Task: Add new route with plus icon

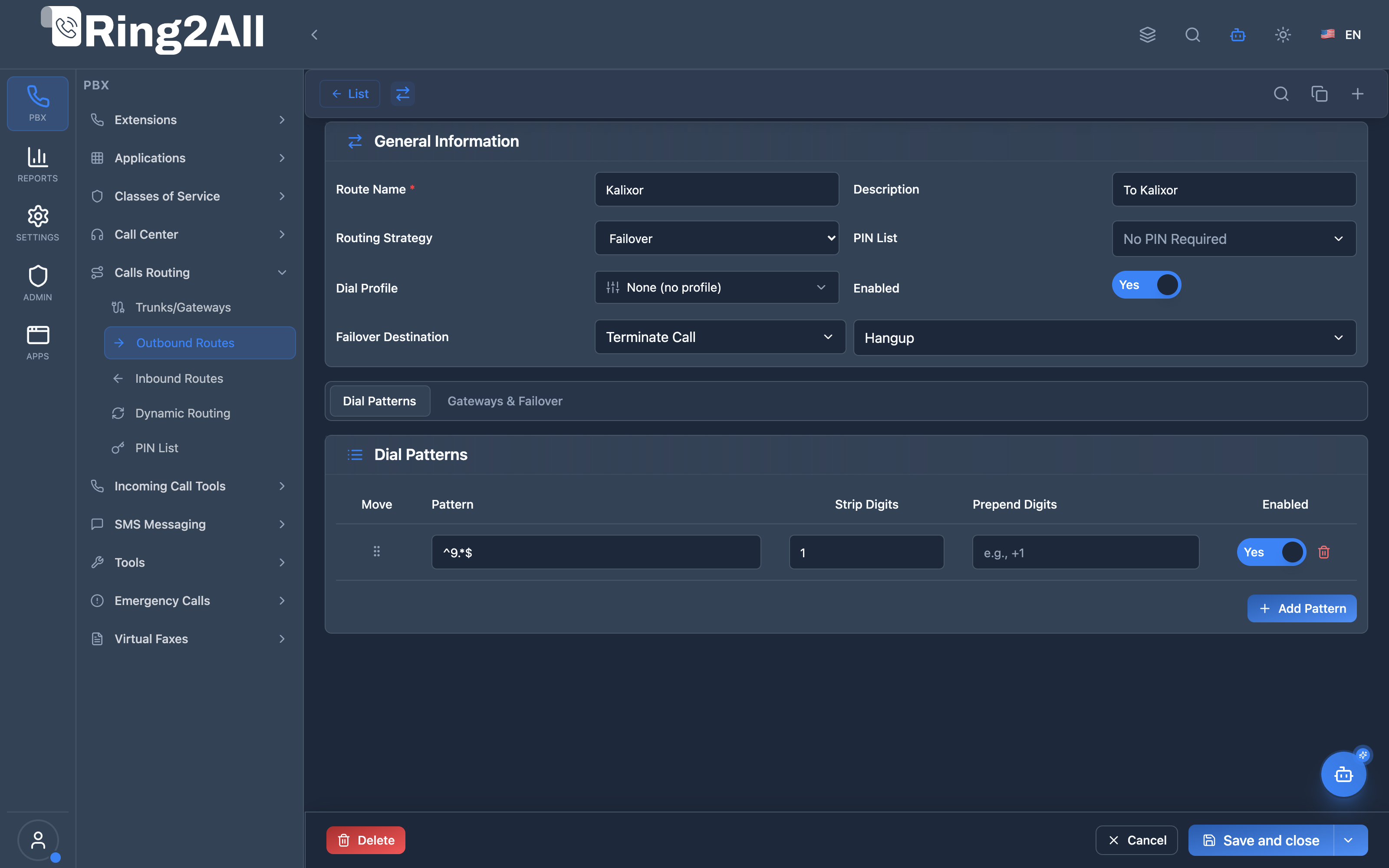Action: click(x=1357, y=94)
